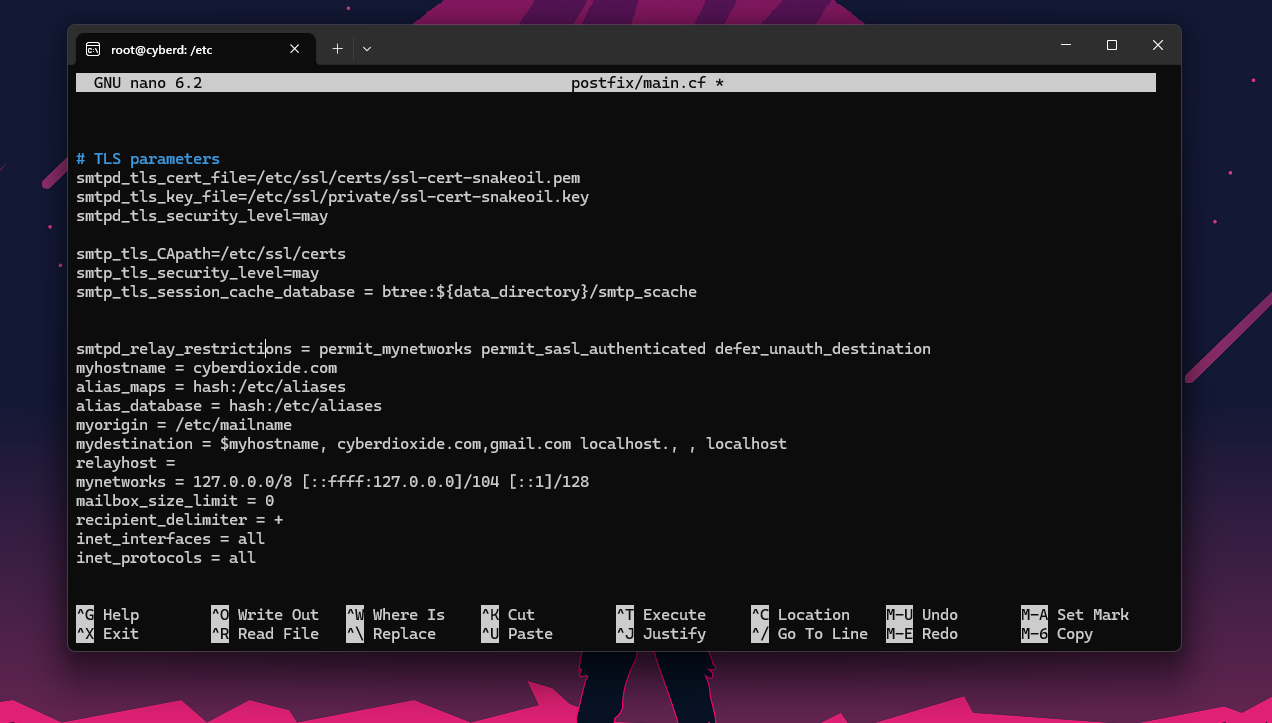The height and width of the screenshot is (723, 1272).
Task: Close the root@cyberd: /etc tab
Action: pos(295,48)
